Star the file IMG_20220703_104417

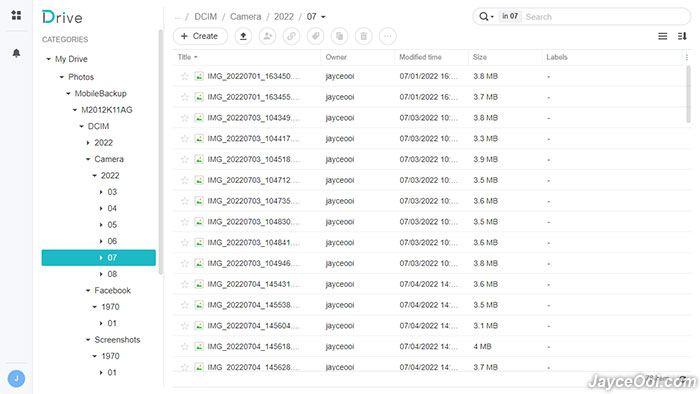[184, 138]
